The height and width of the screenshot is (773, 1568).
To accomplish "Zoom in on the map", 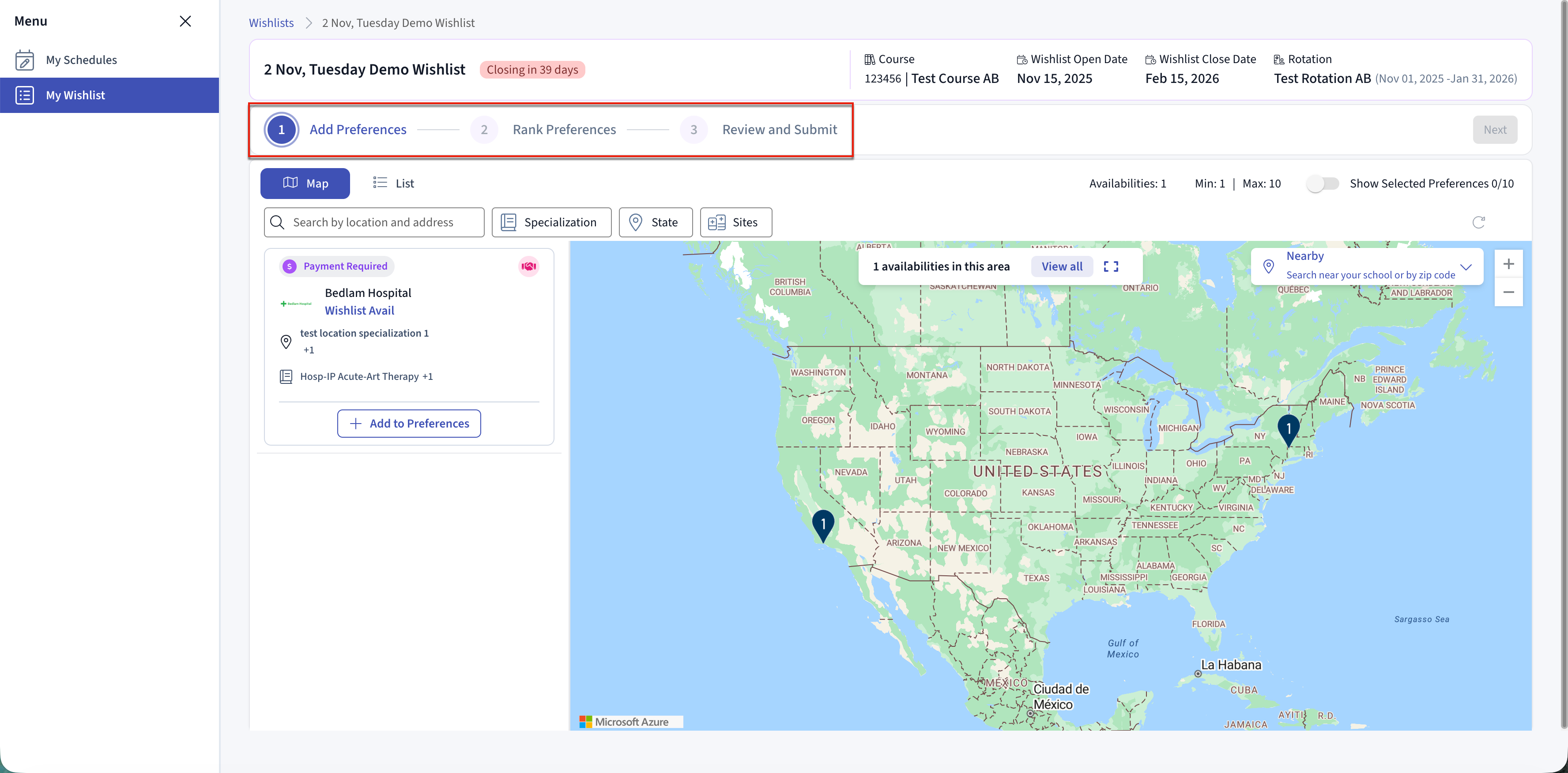I will (1508, 264).
